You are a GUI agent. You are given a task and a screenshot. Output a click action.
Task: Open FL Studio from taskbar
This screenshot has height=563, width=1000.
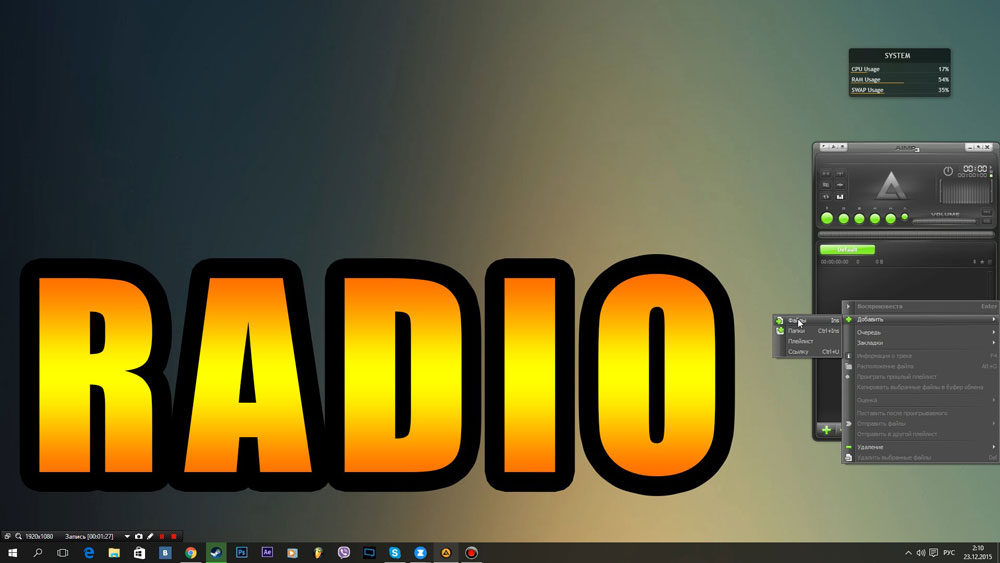point(318,553)
